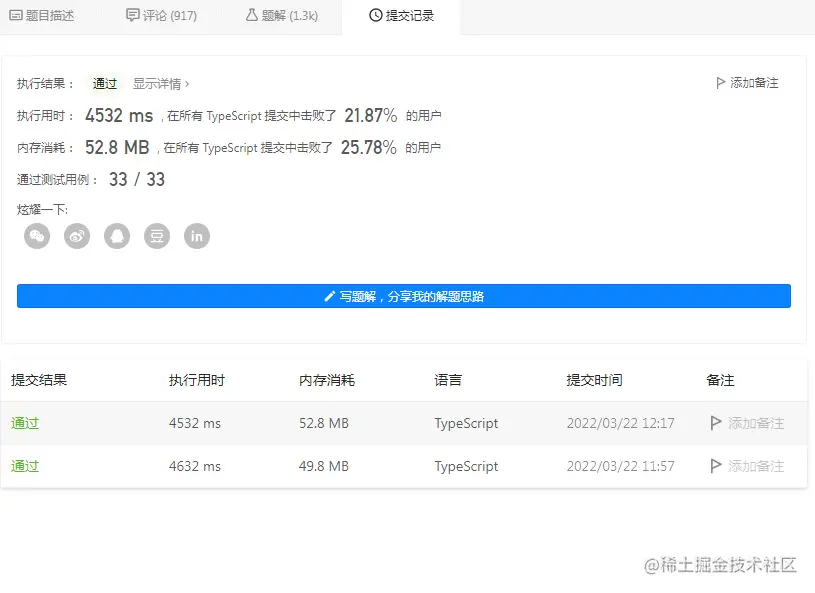Image resolution: width=815 pixels, height=593 pixels.
Task: Share result via LinkedIn icon
Action: click(197, 236)
